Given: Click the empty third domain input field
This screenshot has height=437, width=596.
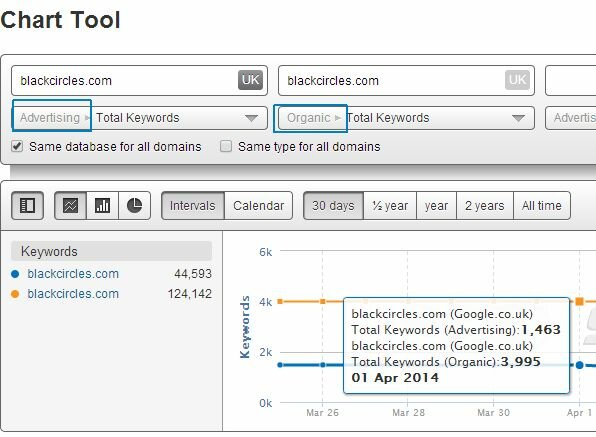Looking at the screenshot, I should [x=571, y=81].
